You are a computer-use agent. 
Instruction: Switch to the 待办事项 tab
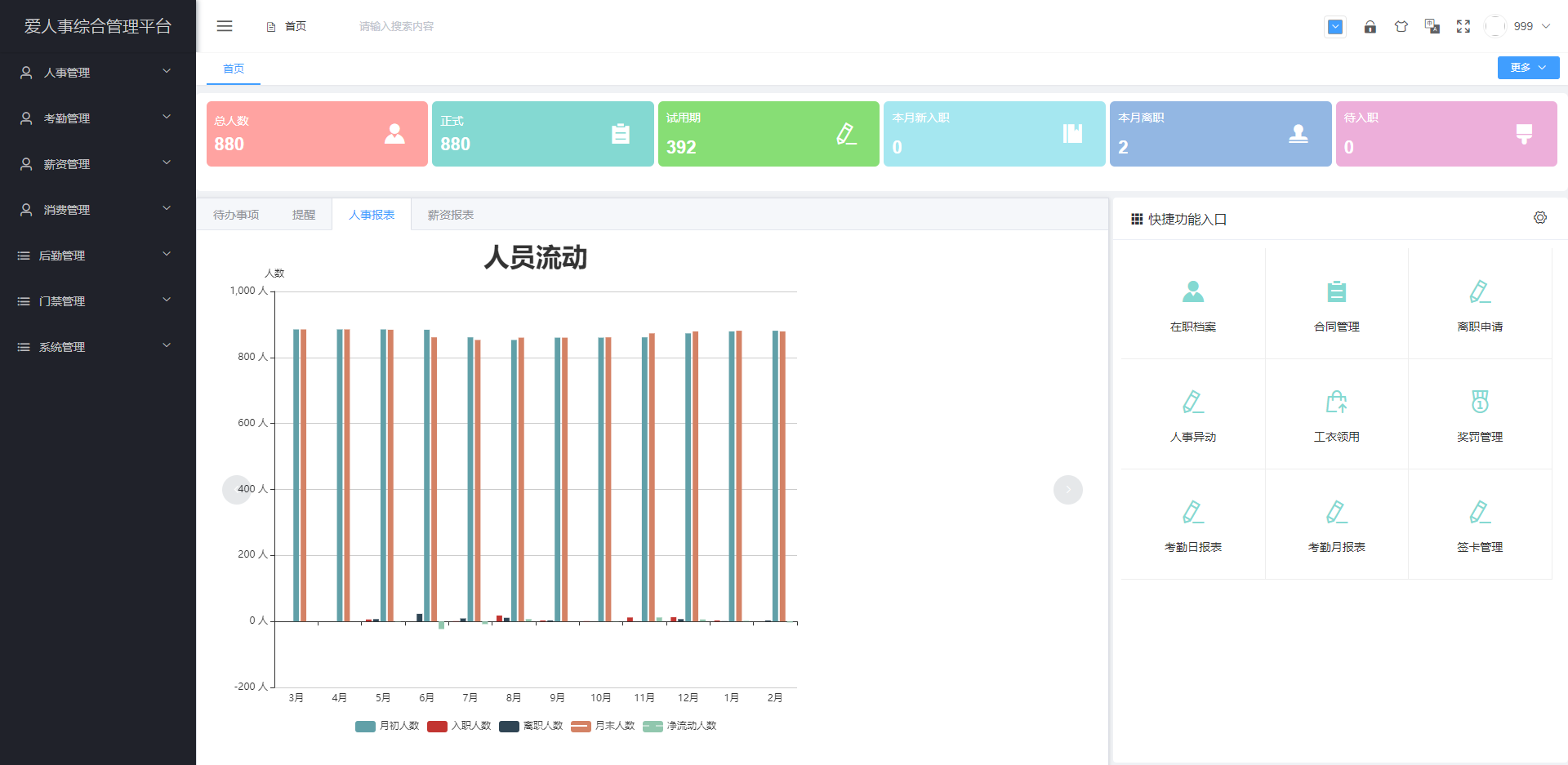(x=236, y=215)
